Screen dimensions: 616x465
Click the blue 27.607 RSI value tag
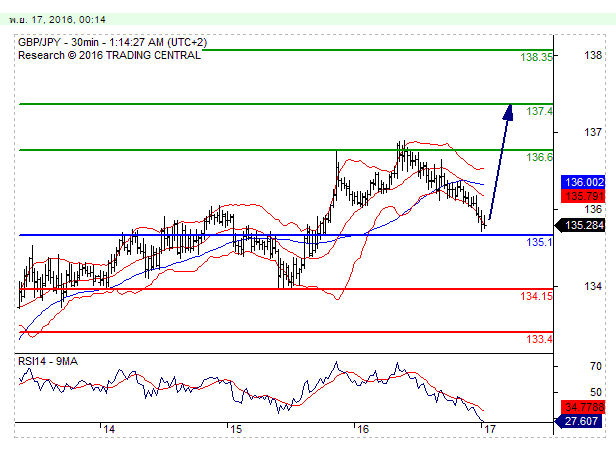[x=578, y=421]
